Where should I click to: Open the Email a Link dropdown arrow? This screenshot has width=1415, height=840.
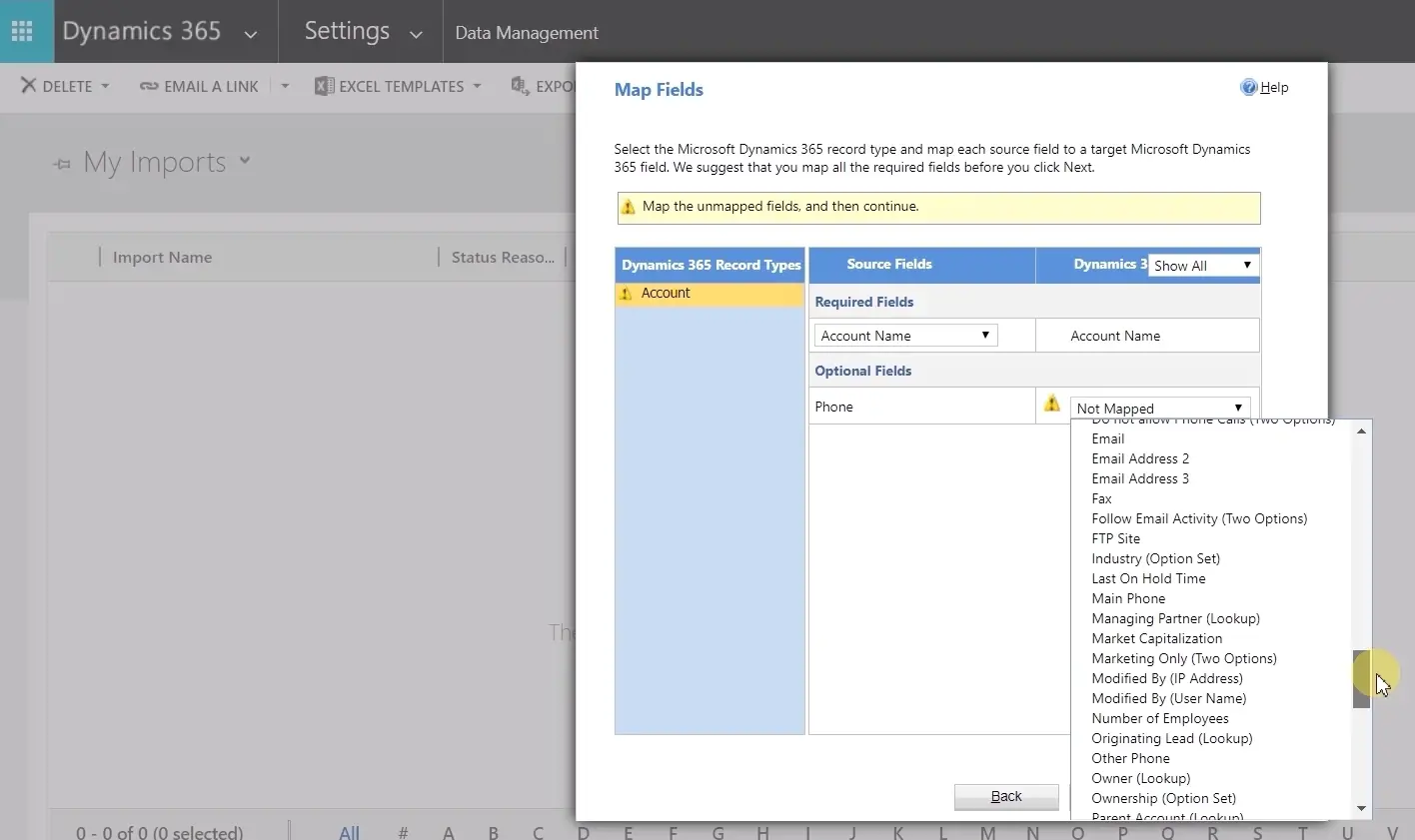click(x=285, y=87)
